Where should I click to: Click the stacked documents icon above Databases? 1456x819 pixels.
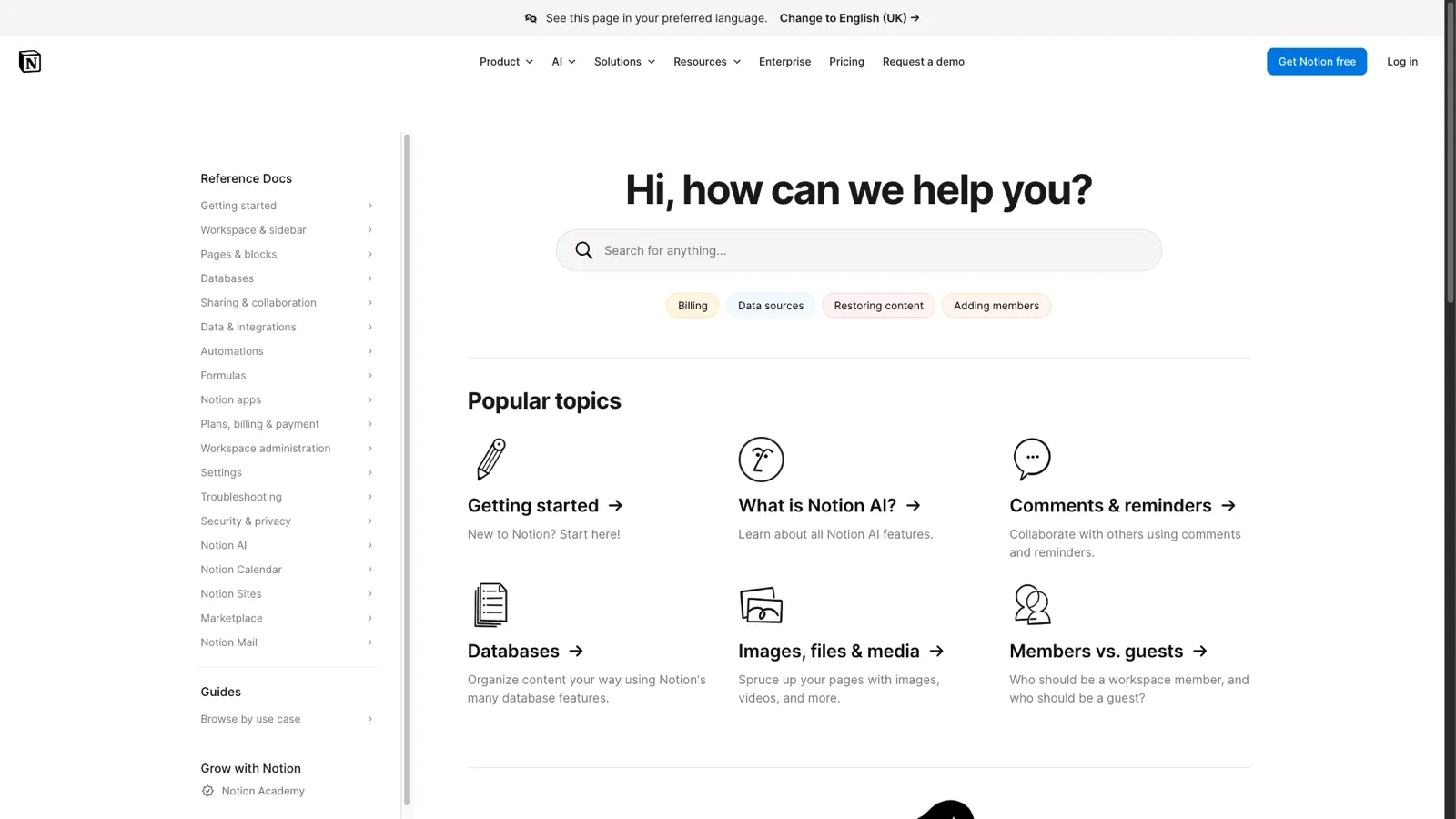pos(490,604)
